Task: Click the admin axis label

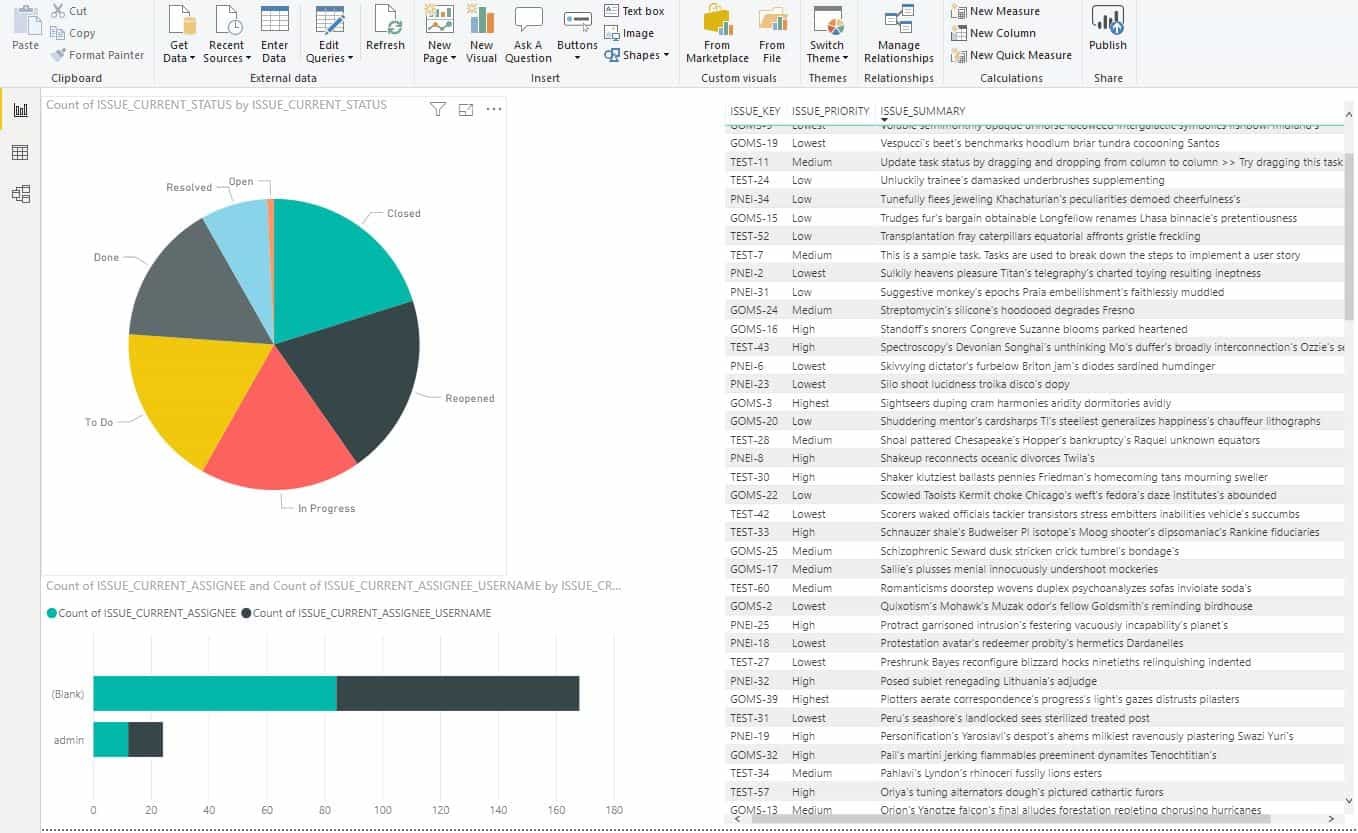Action: tap(70, 740)
